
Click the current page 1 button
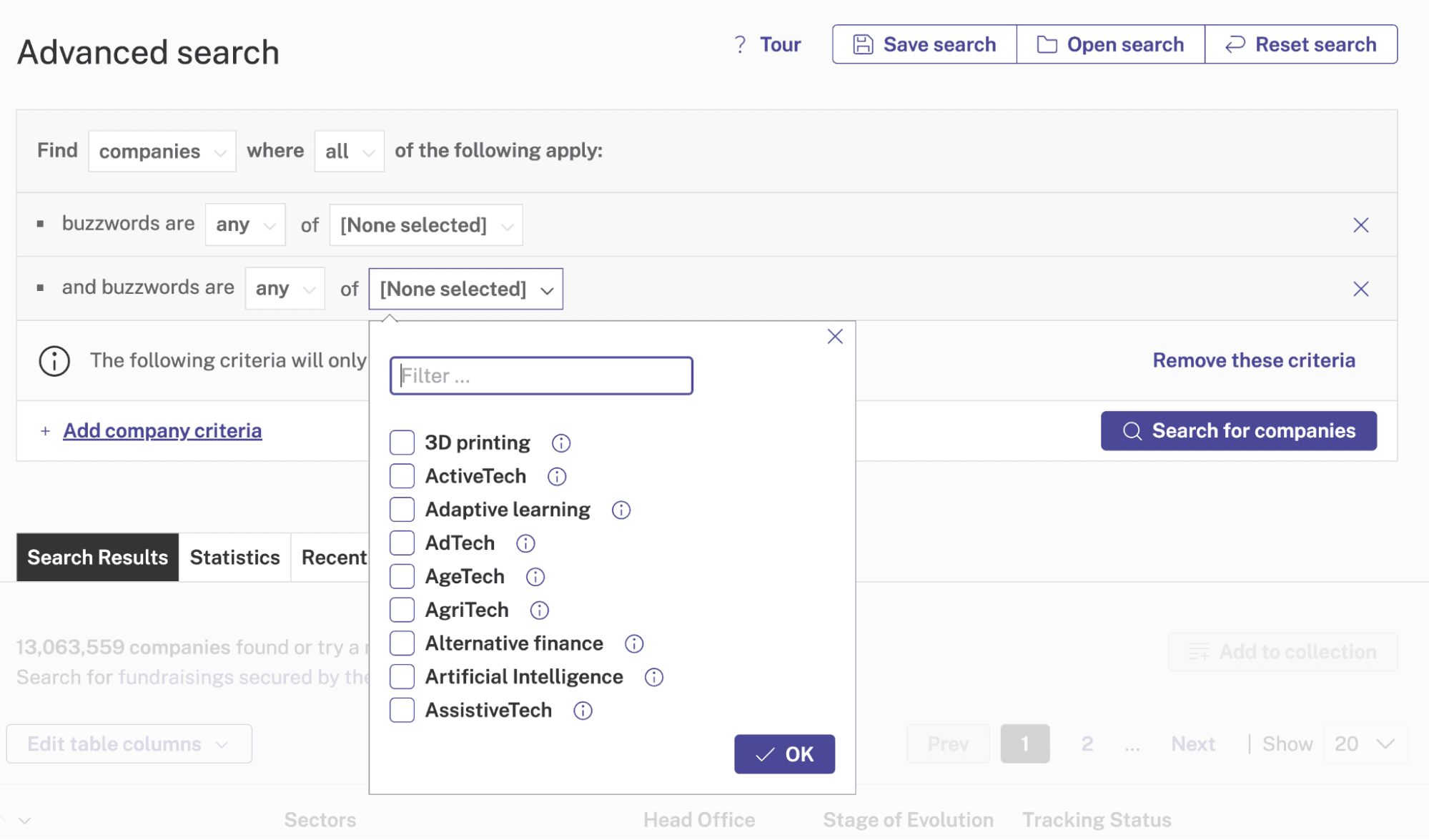pos(1025,744)
